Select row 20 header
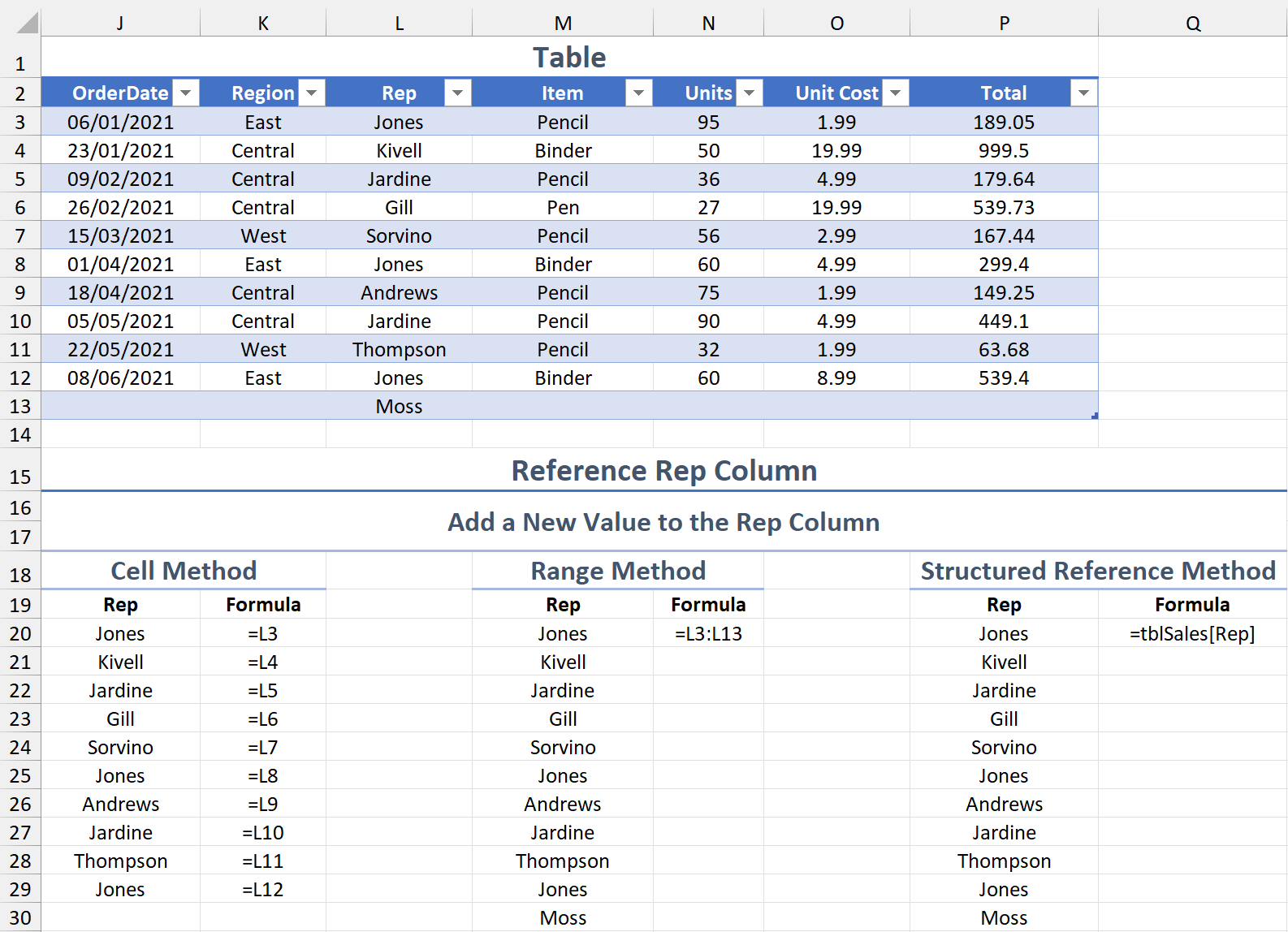This screenshot has height=932, width=1288. (x=20, y=634)
